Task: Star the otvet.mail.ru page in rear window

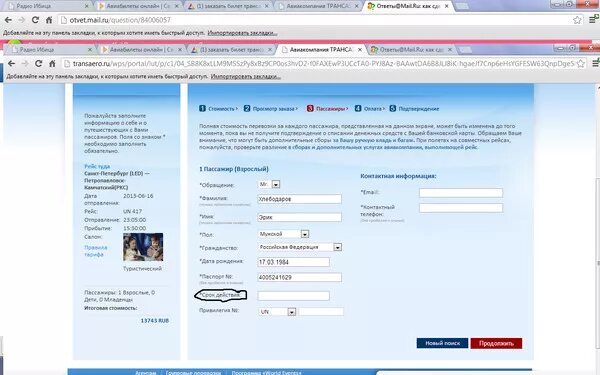Action: (577, 20)
